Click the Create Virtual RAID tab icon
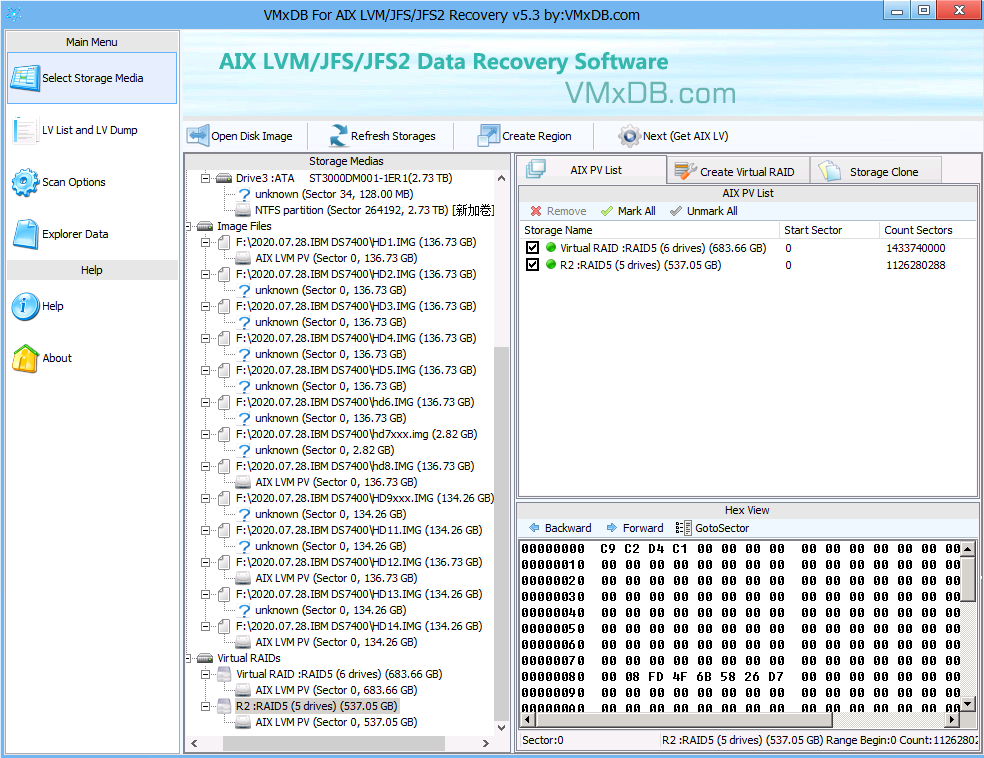Viewport: 984px width, 758px height. tap(685, 171)
